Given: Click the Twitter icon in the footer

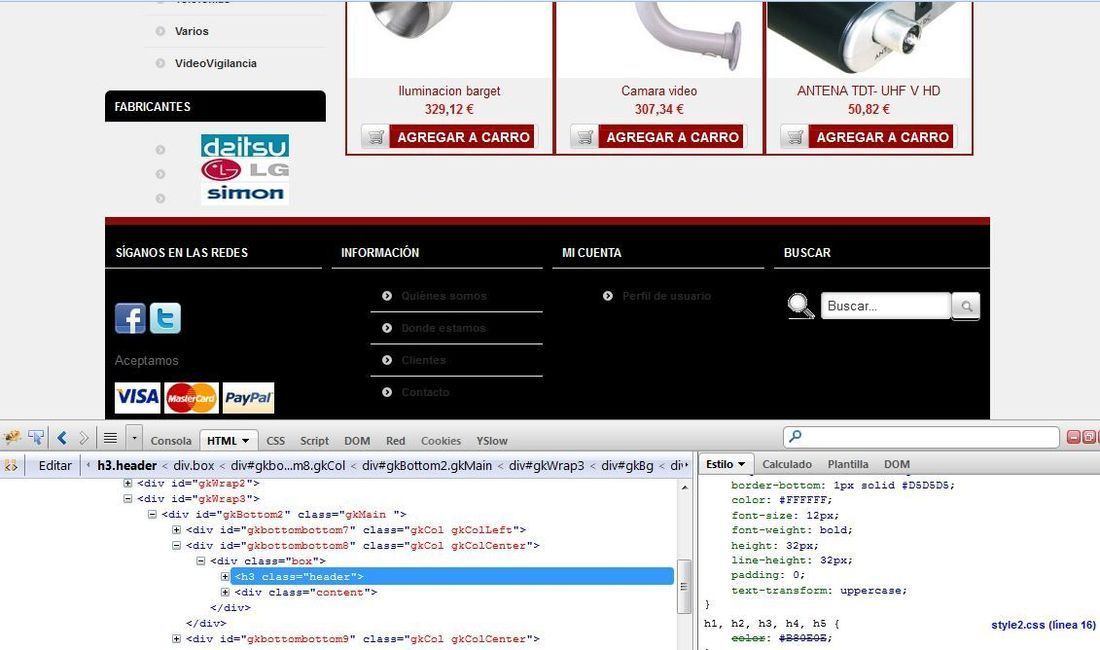Looking at the screenshot, I should click(165, 318).
